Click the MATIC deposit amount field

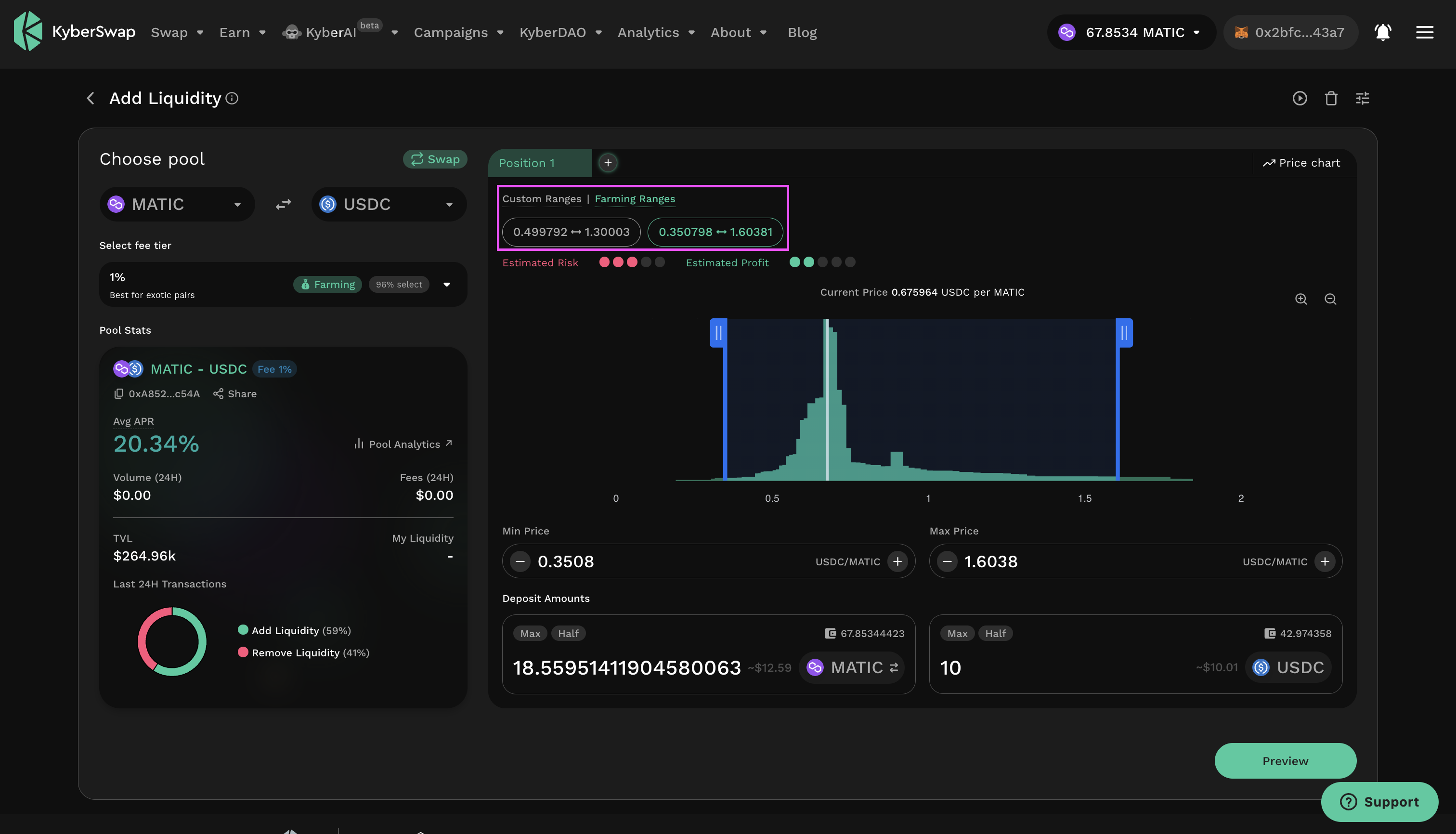tap(626, 668)
